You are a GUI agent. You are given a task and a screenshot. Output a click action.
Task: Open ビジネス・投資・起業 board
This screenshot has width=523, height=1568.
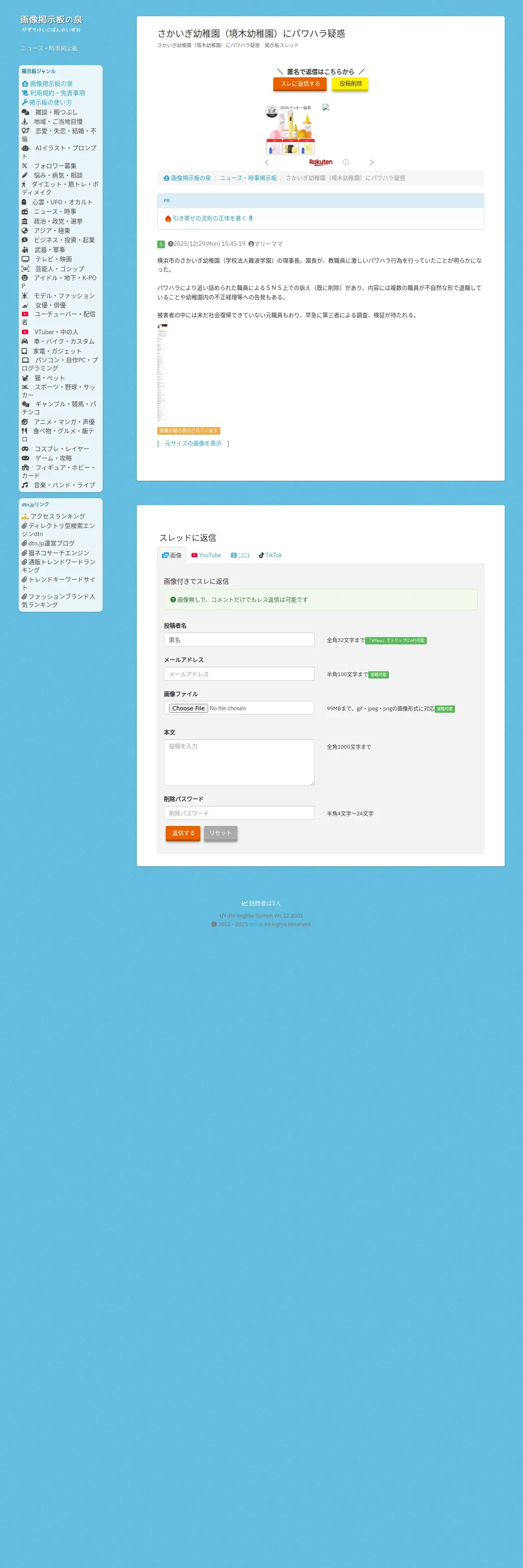click(64, 240)
